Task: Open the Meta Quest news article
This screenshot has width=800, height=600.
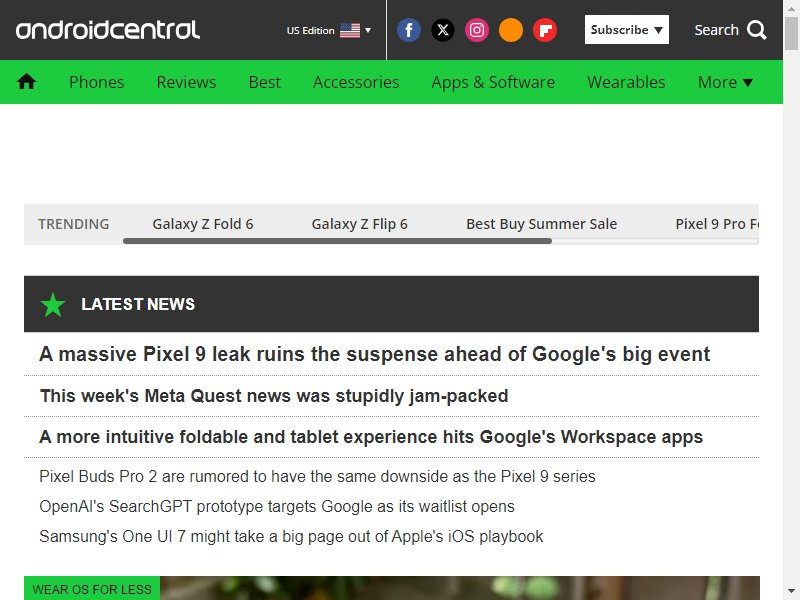Action: [x=274, y=396]
